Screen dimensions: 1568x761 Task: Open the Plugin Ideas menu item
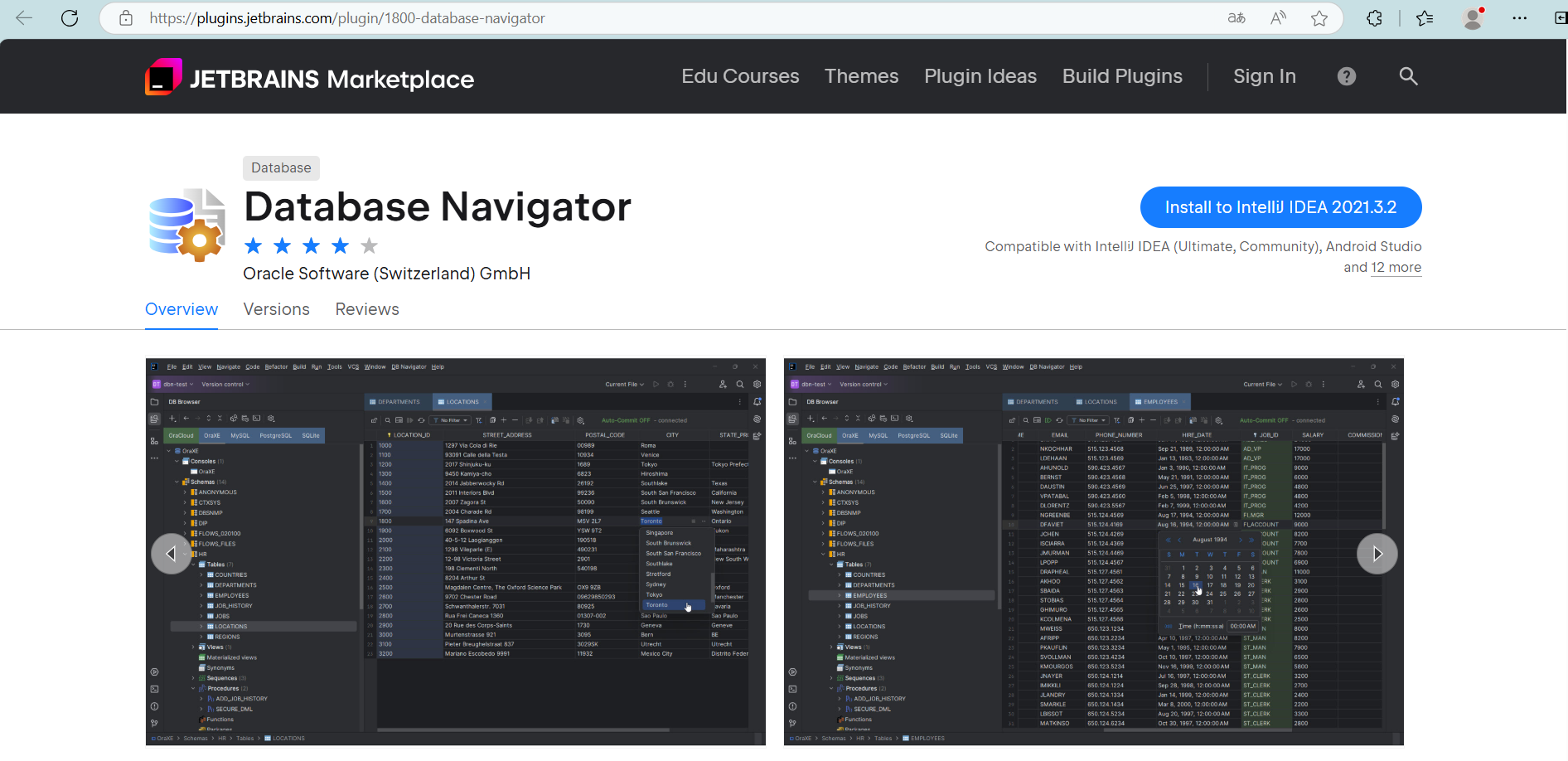point(980,76)
